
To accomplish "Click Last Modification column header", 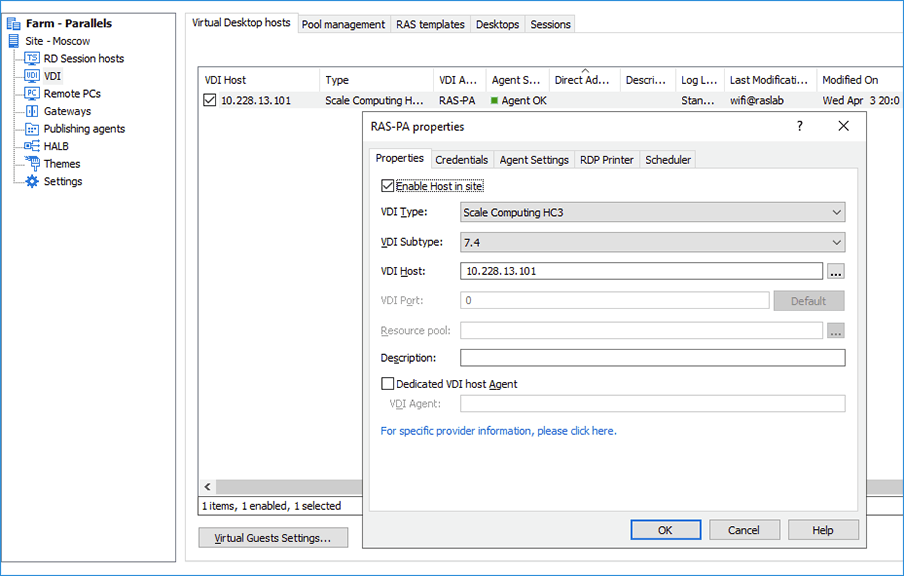I will coord(770,80).
